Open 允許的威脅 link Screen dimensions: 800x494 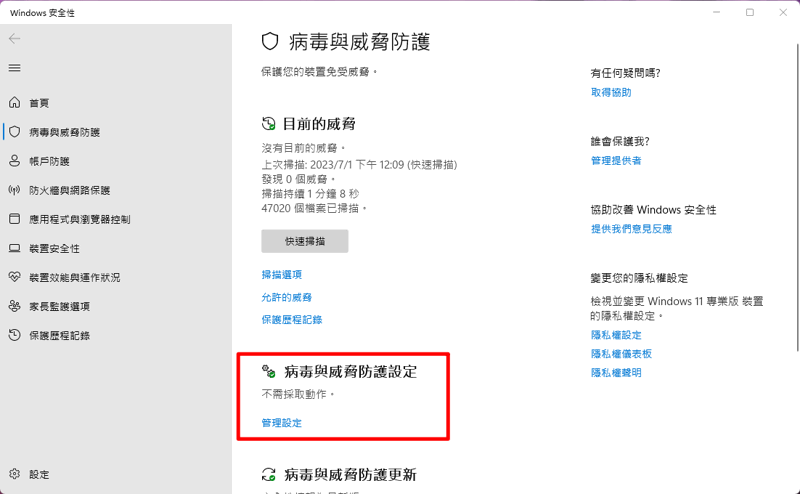286,297
